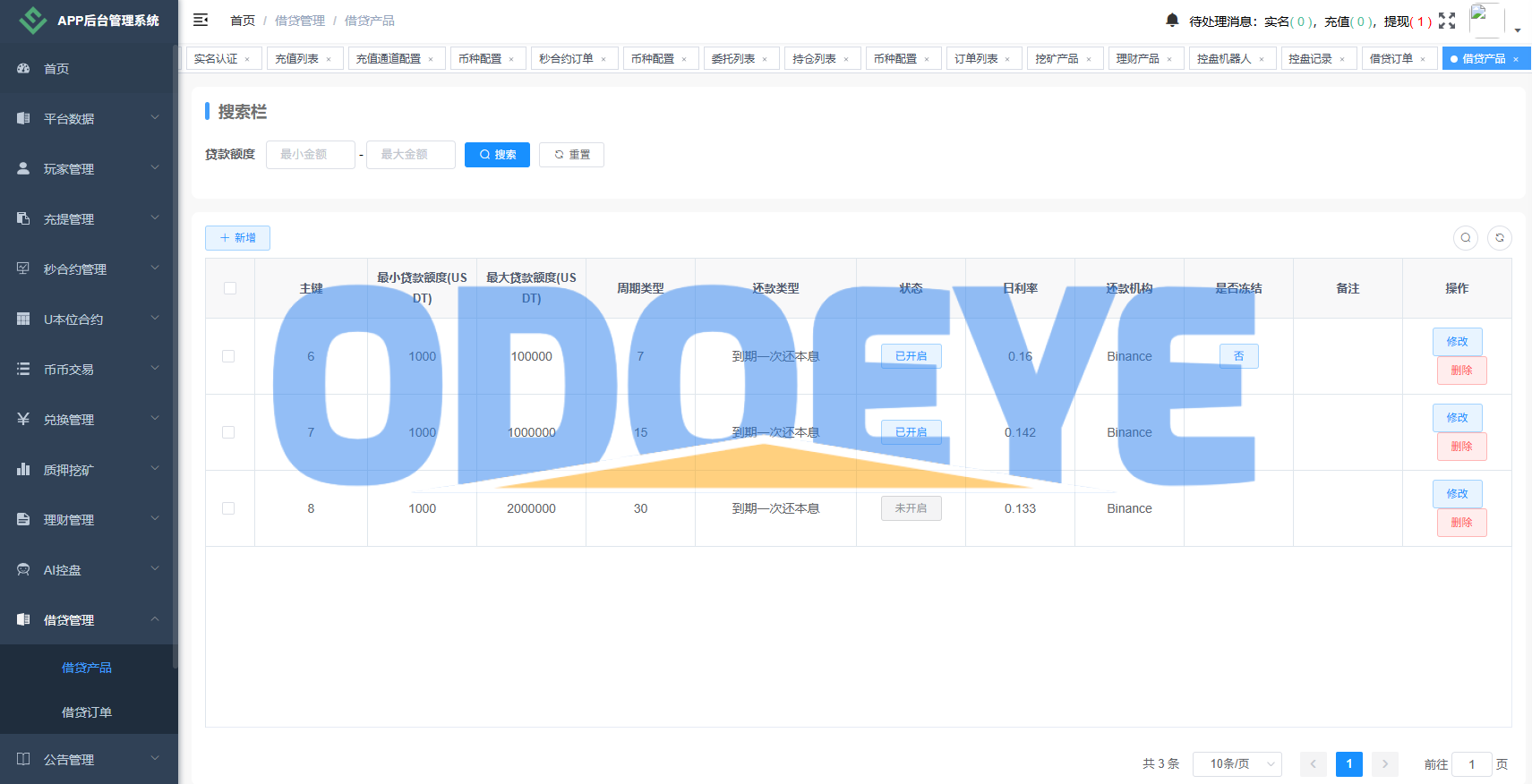This screenshot has width=1532, height=784.
Task: Expand the 平台数据 menu chevron
Action: click(155, 117)
